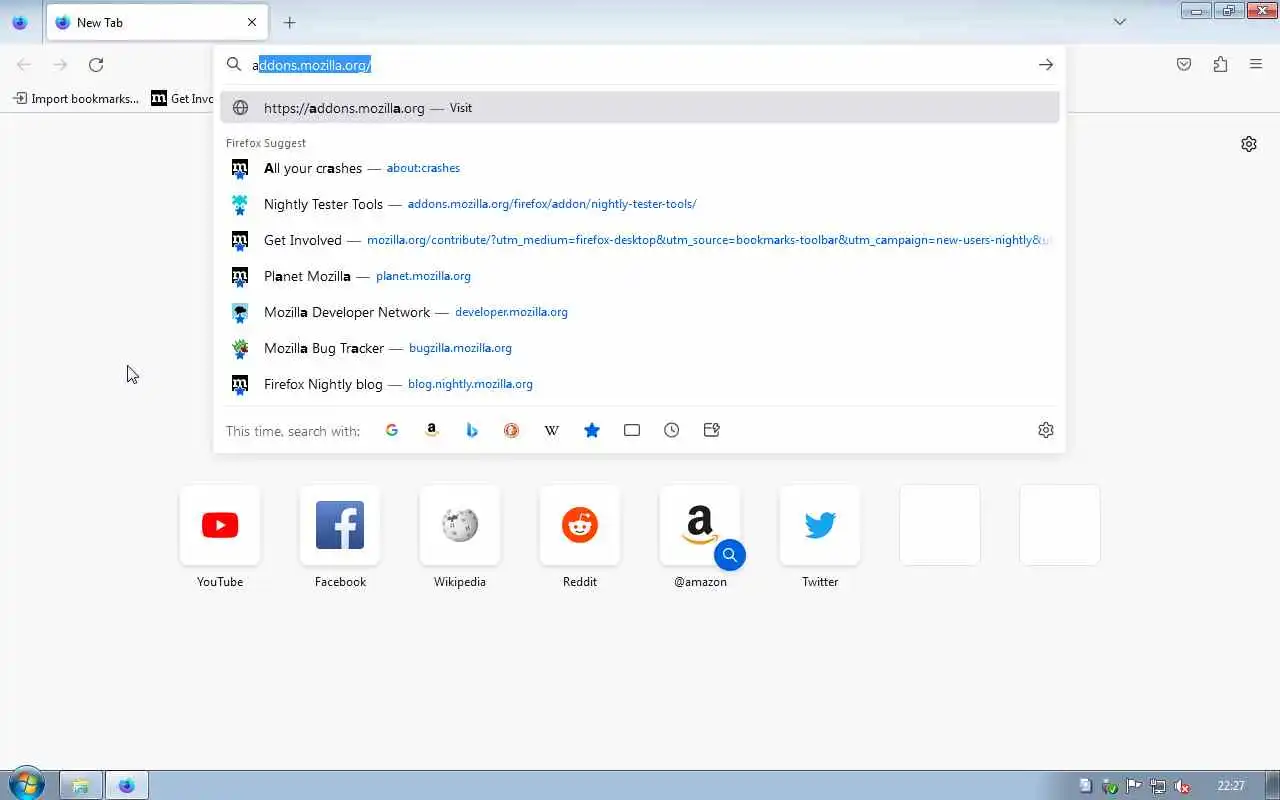Open the application hamburger menu

click(x=1256, y=65)
